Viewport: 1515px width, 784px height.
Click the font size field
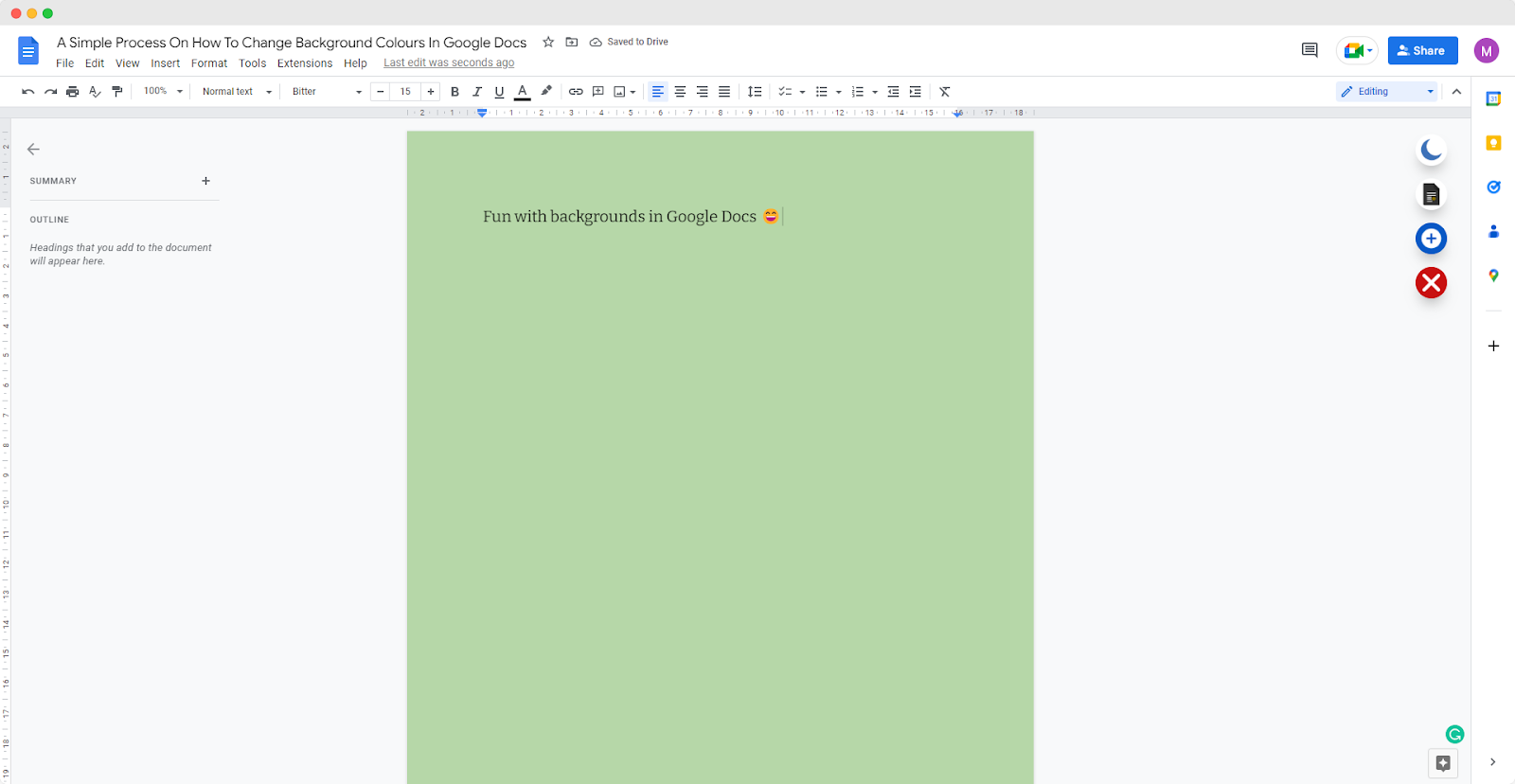405,92
